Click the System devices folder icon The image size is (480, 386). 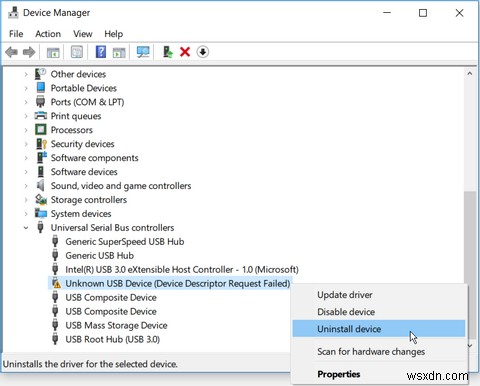41,213
